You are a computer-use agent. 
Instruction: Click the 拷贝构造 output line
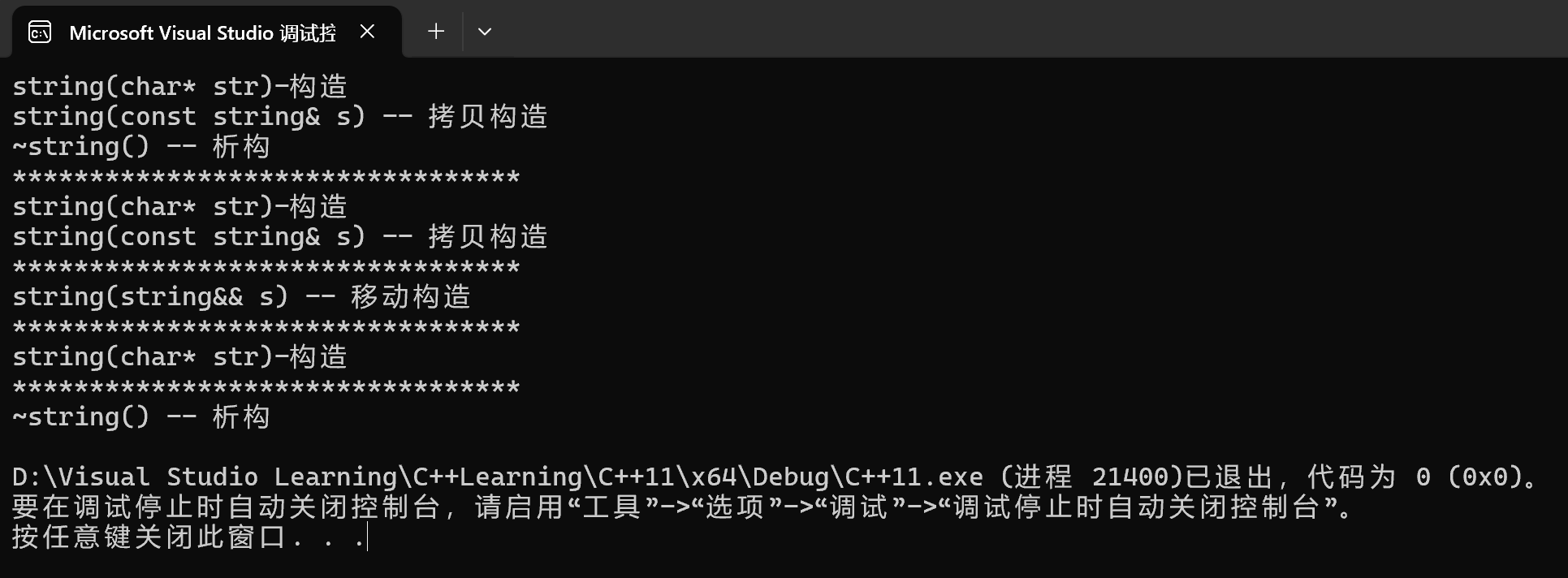click(280, 116)
